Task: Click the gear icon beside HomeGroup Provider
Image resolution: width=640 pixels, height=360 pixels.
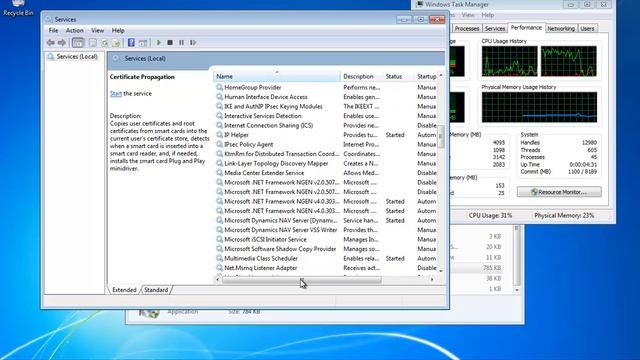Action: pyautogui.click(x=220, y=87)
